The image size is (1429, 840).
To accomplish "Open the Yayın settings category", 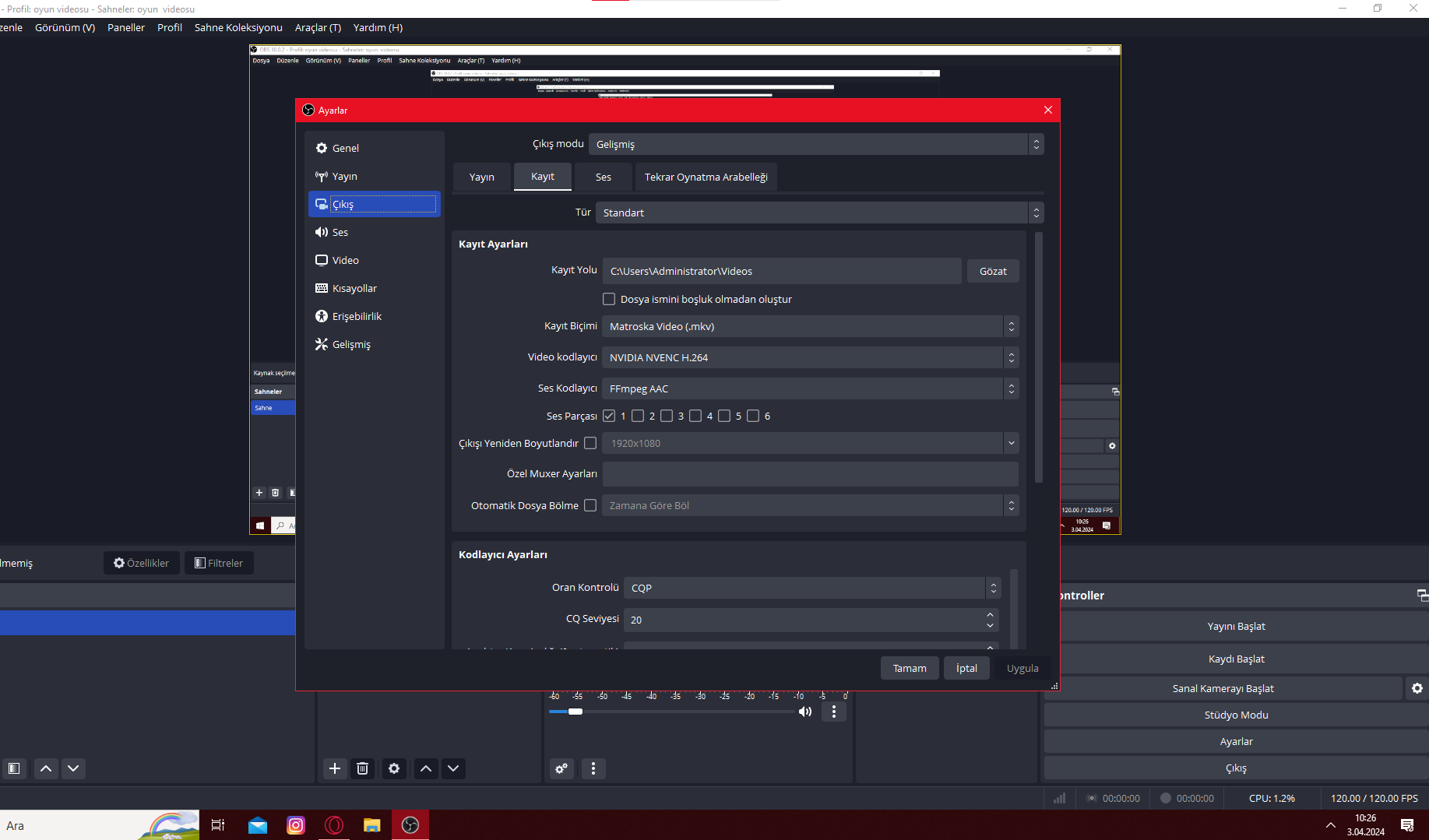I will click(x=375, y=177).
